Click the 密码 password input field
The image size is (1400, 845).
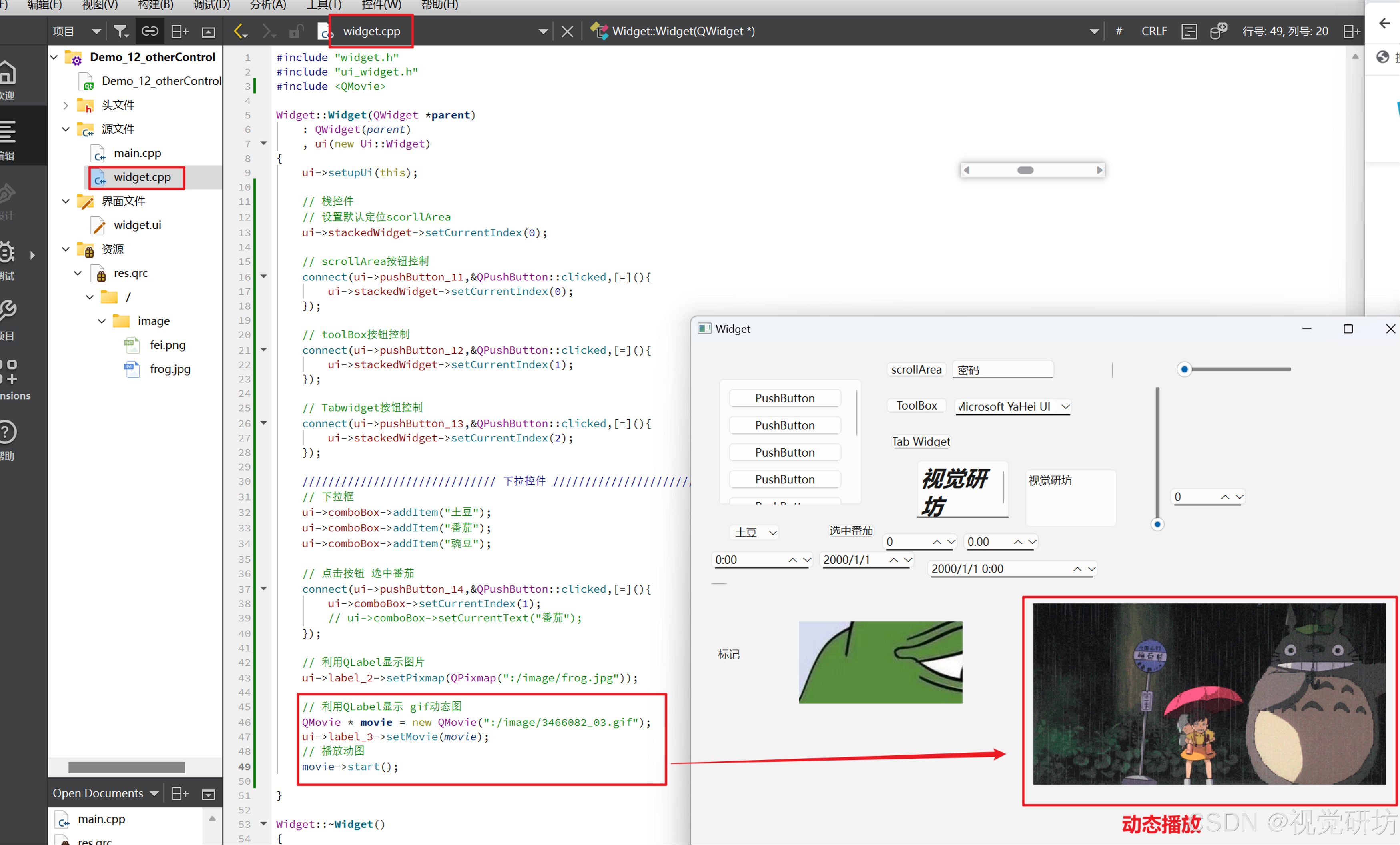tap(1002, 370)
